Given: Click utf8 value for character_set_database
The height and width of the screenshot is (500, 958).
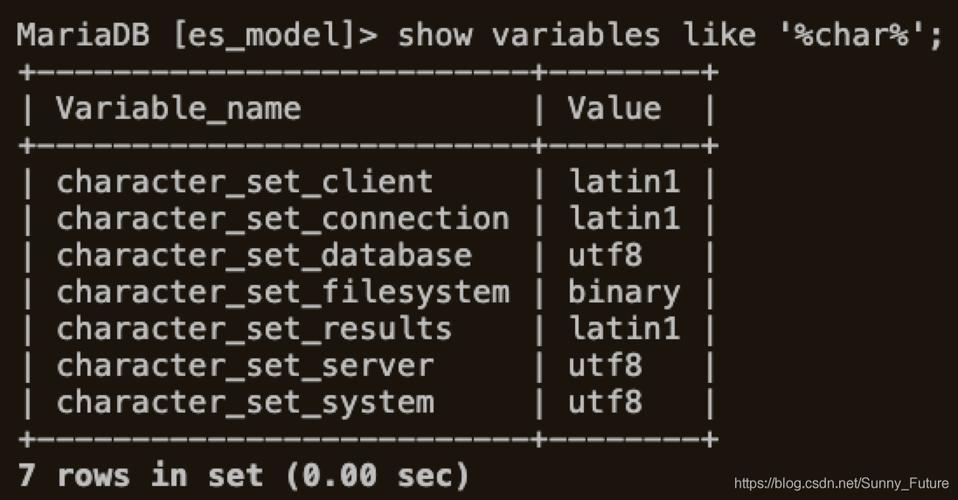Looking at the screenshot, I should click(605, 255).
